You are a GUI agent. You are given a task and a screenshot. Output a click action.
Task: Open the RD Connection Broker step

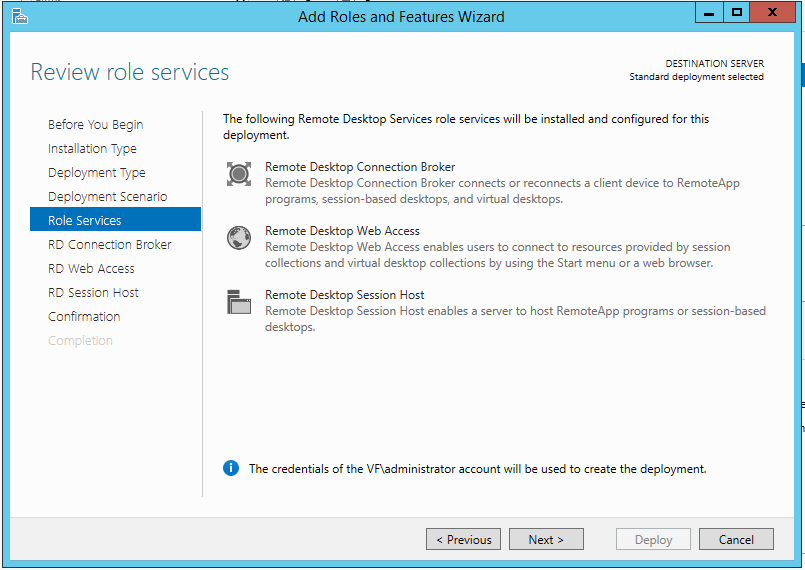click(x=109, y=245)
